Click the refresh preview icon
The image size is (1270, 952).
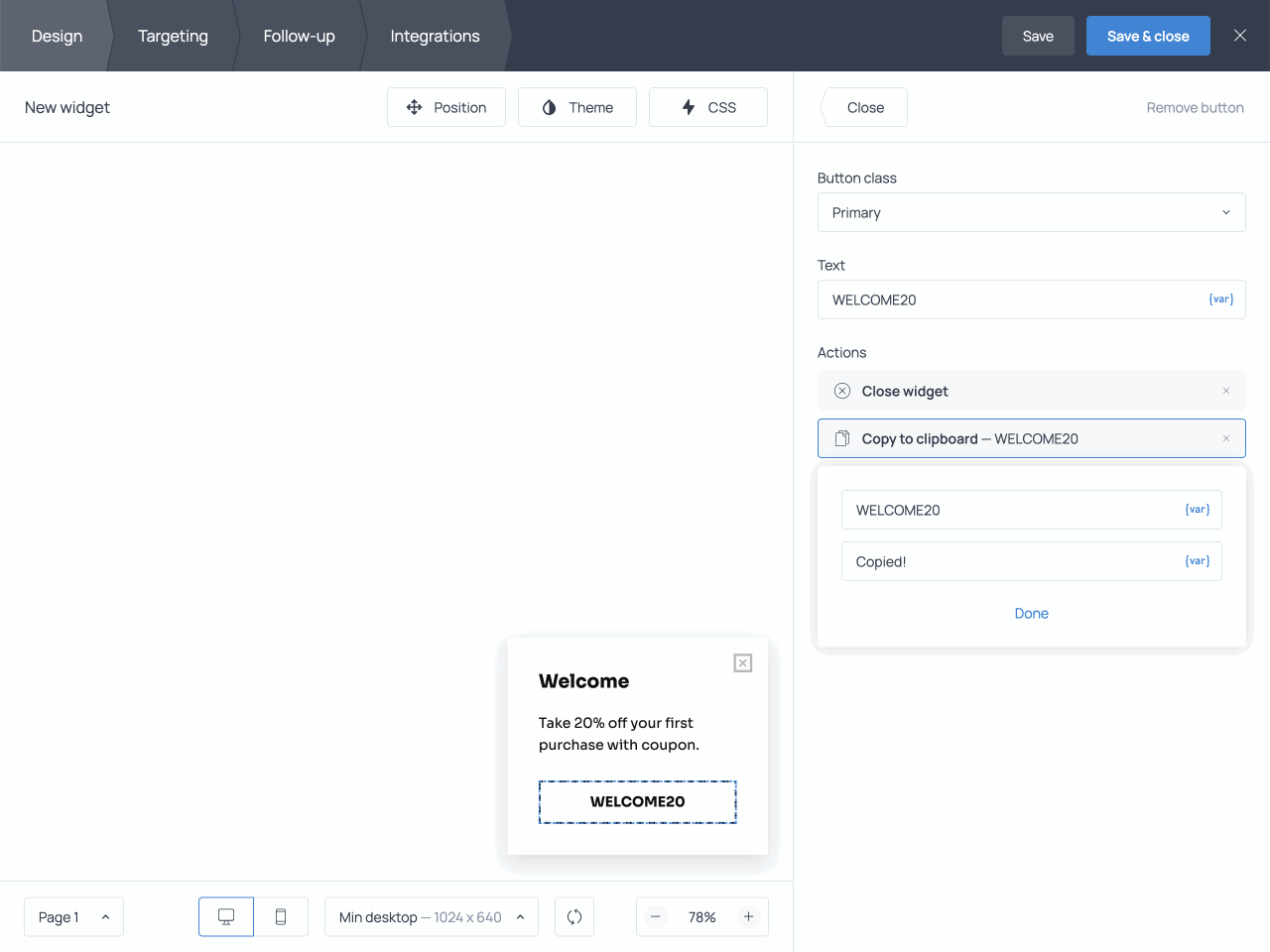[x=573, y=916]
